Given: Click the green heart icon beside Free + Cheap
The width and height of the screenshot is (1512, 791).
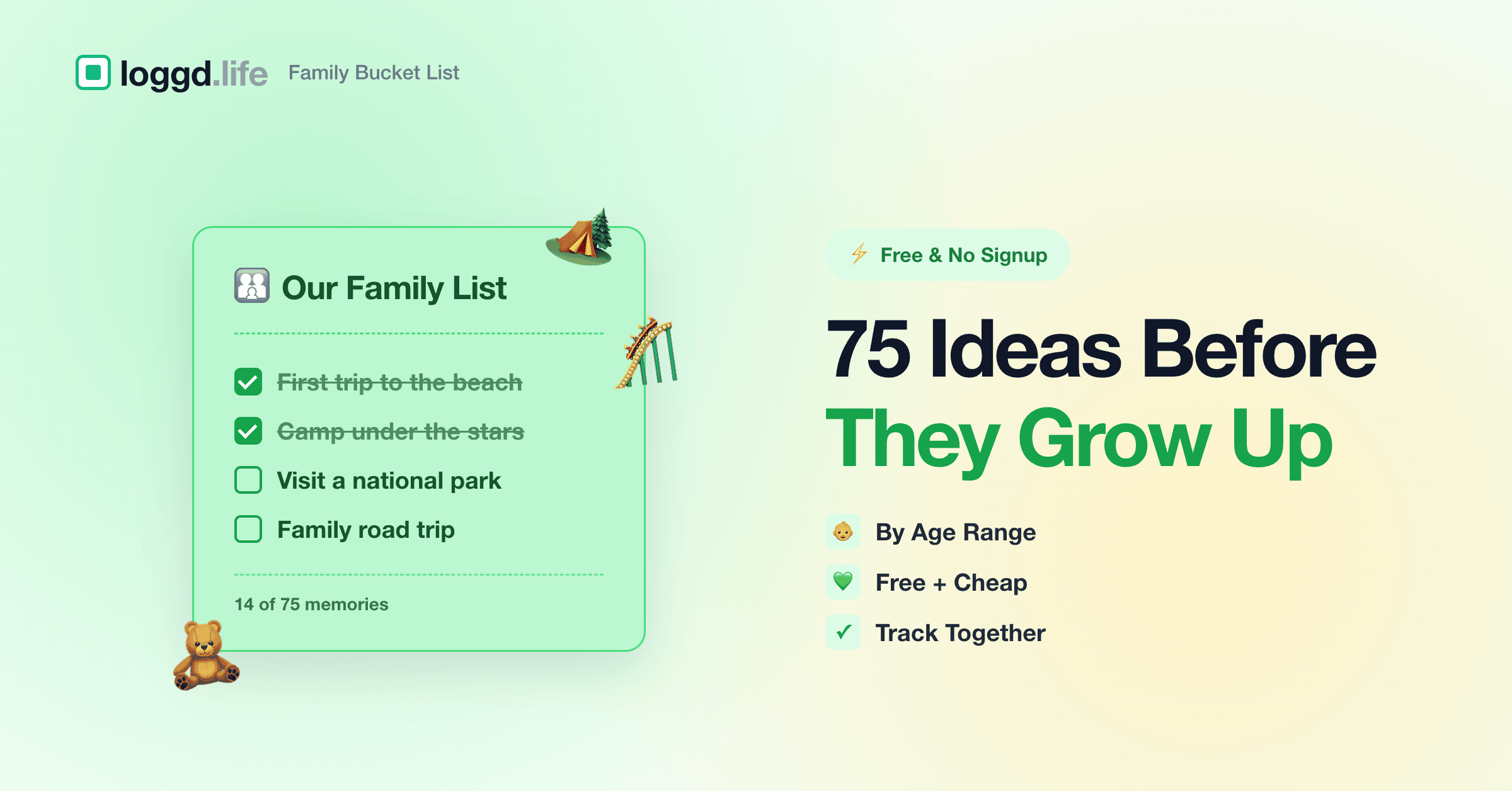Looking at the screenshot, I should click(x=843, y=582).
